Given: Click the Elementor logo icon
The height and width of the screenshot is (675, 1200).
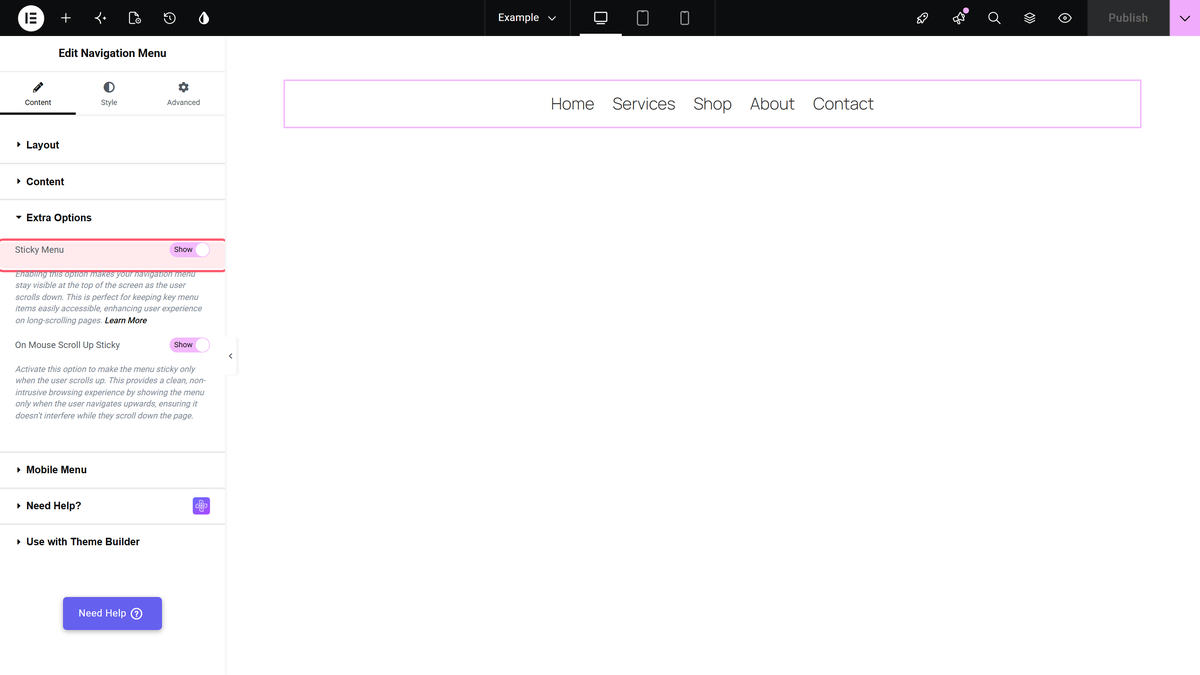Looking at the screenshot, I should (x=31, y=18).
